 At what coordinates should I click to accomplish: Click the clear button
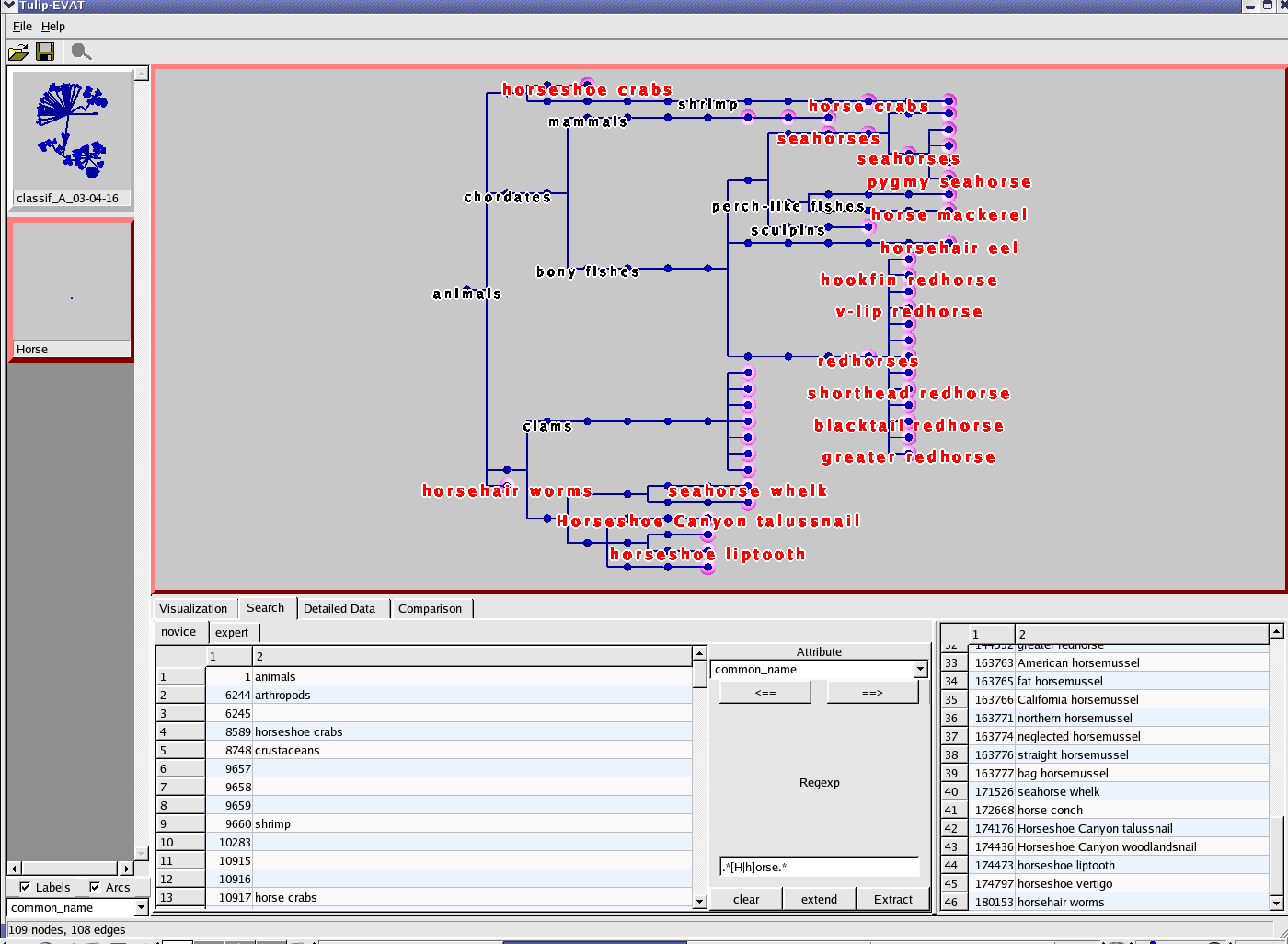tap(746, 899)
